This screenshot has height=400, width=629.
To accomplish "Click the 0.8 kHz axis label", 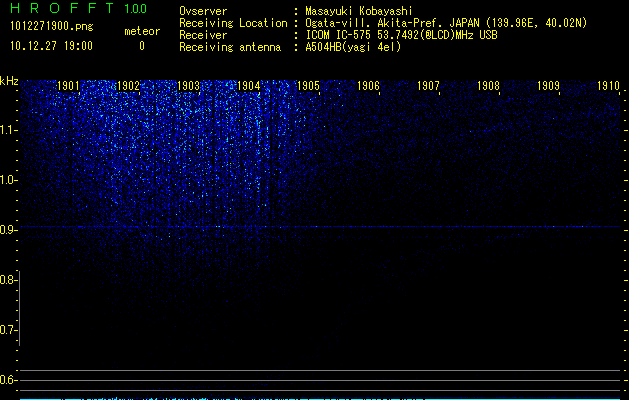I will (x=8, y=280).
